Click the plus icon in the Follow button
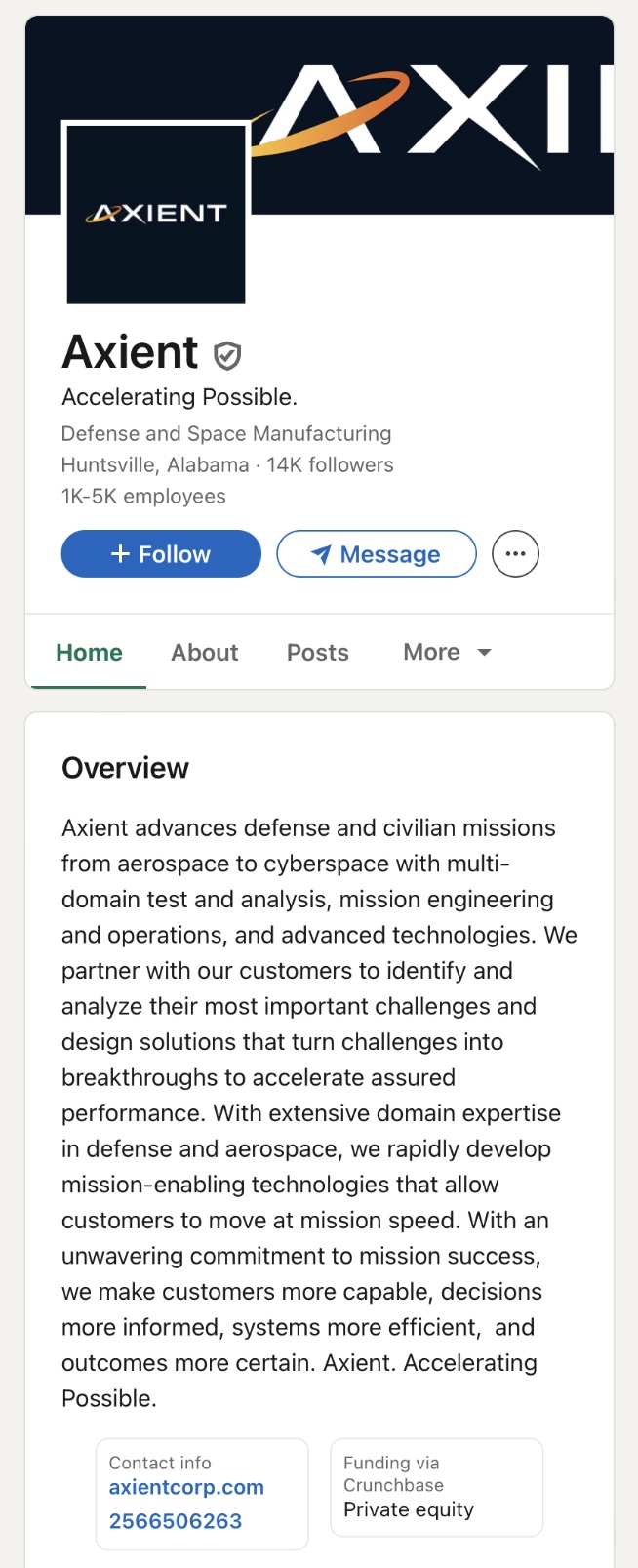Viewport: 638px width, 1568px height. pos(120,554)
